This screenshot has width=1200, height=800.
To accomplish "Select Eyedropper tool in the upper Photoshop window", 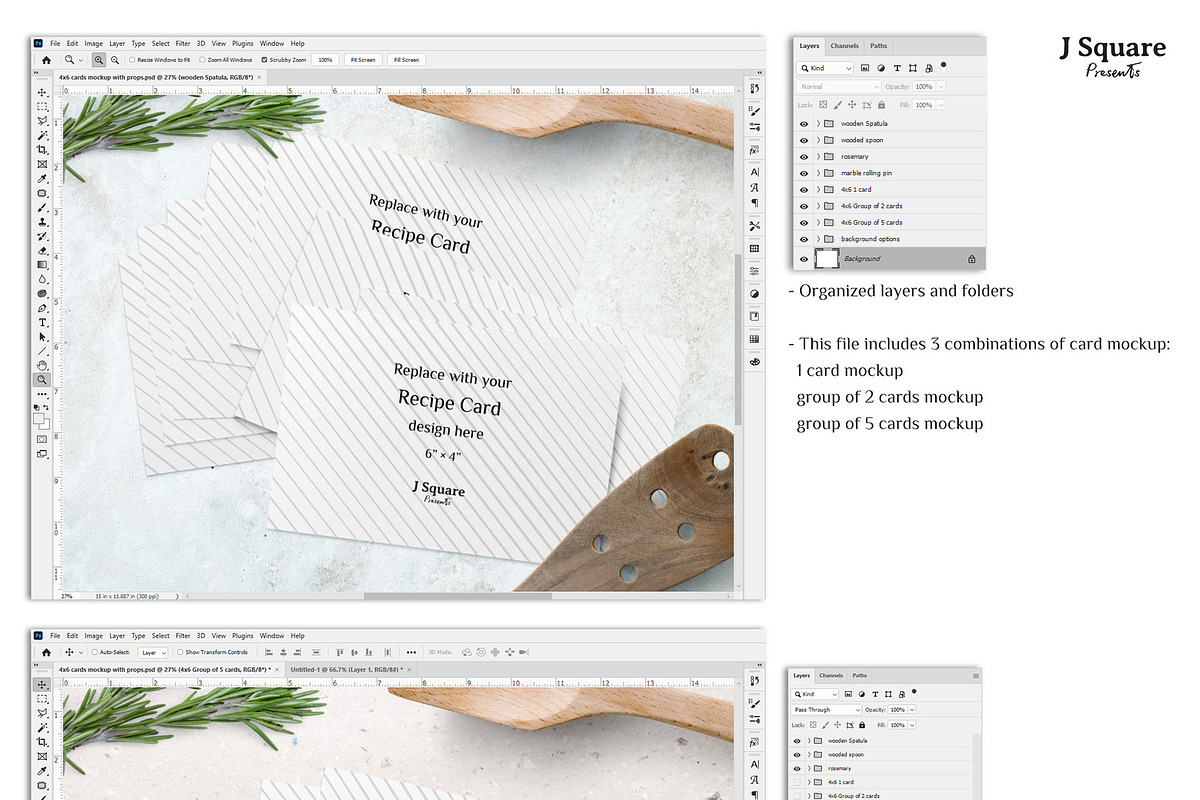I will click(43, 179).
